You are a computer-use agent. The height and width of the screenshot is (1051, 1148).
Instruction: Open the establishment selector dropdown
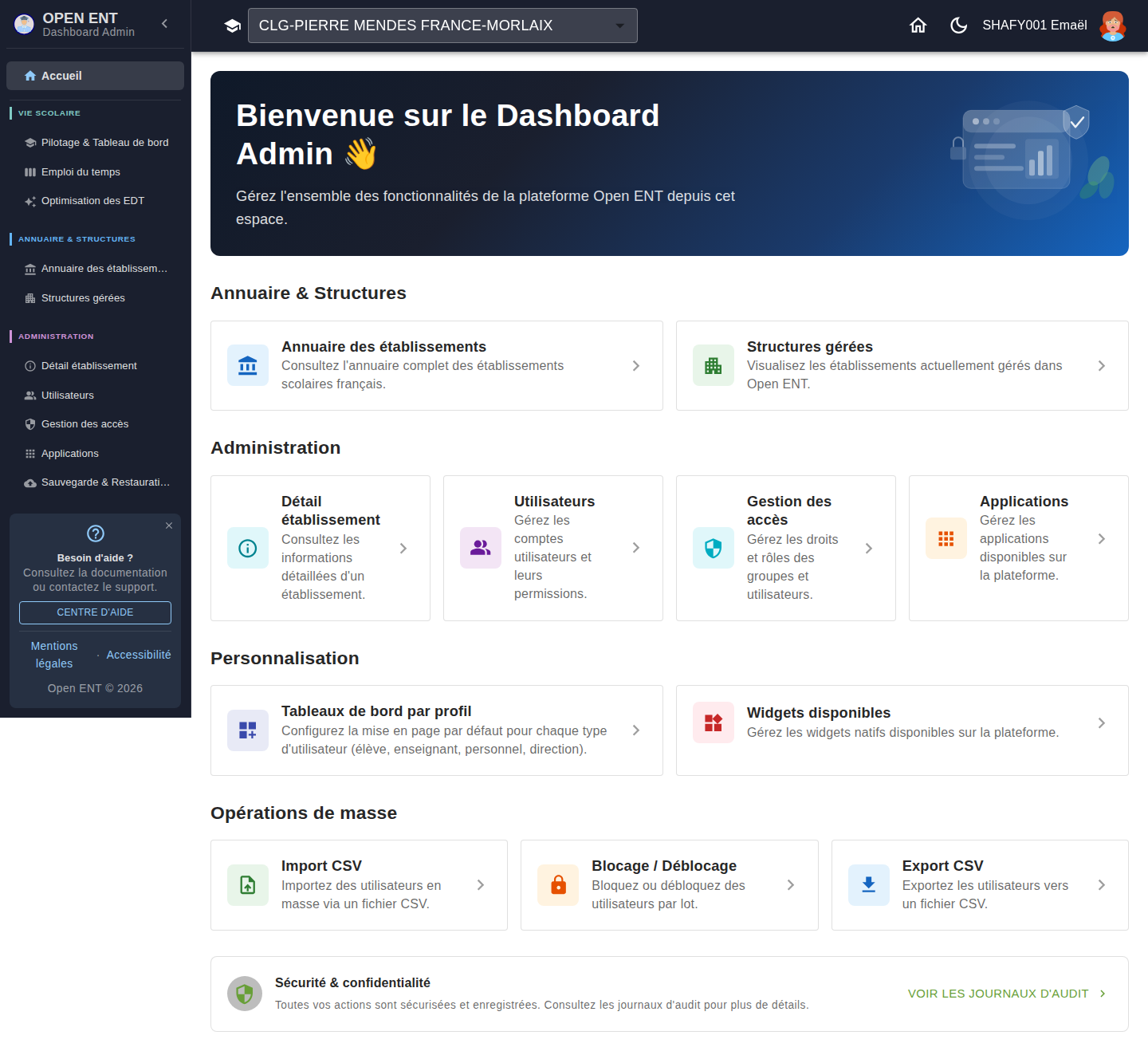tap(442, 26)
